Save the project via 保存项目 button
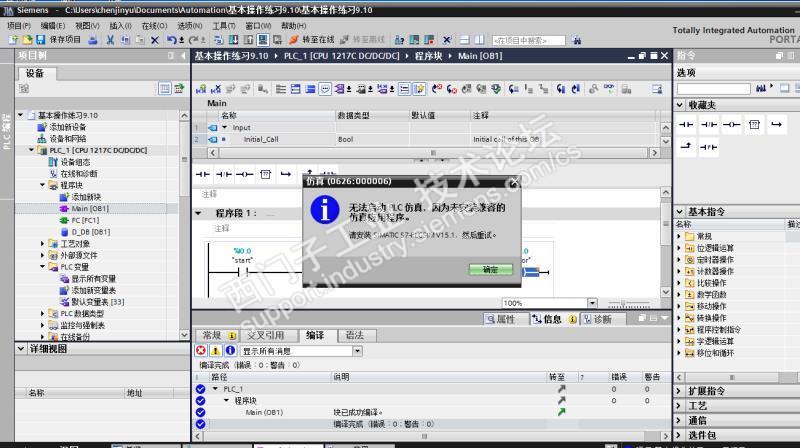 click(58, 40)
